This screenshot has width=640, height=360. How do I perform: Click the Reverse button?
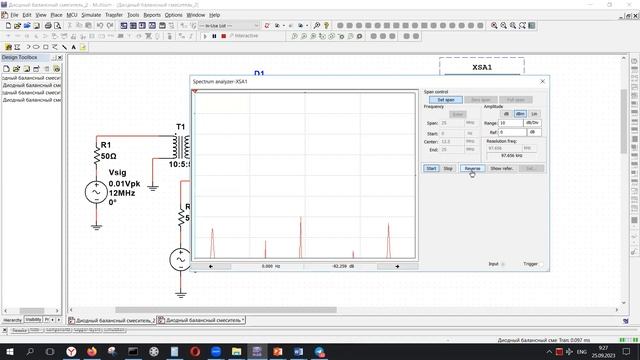click(x=473, y=169)
